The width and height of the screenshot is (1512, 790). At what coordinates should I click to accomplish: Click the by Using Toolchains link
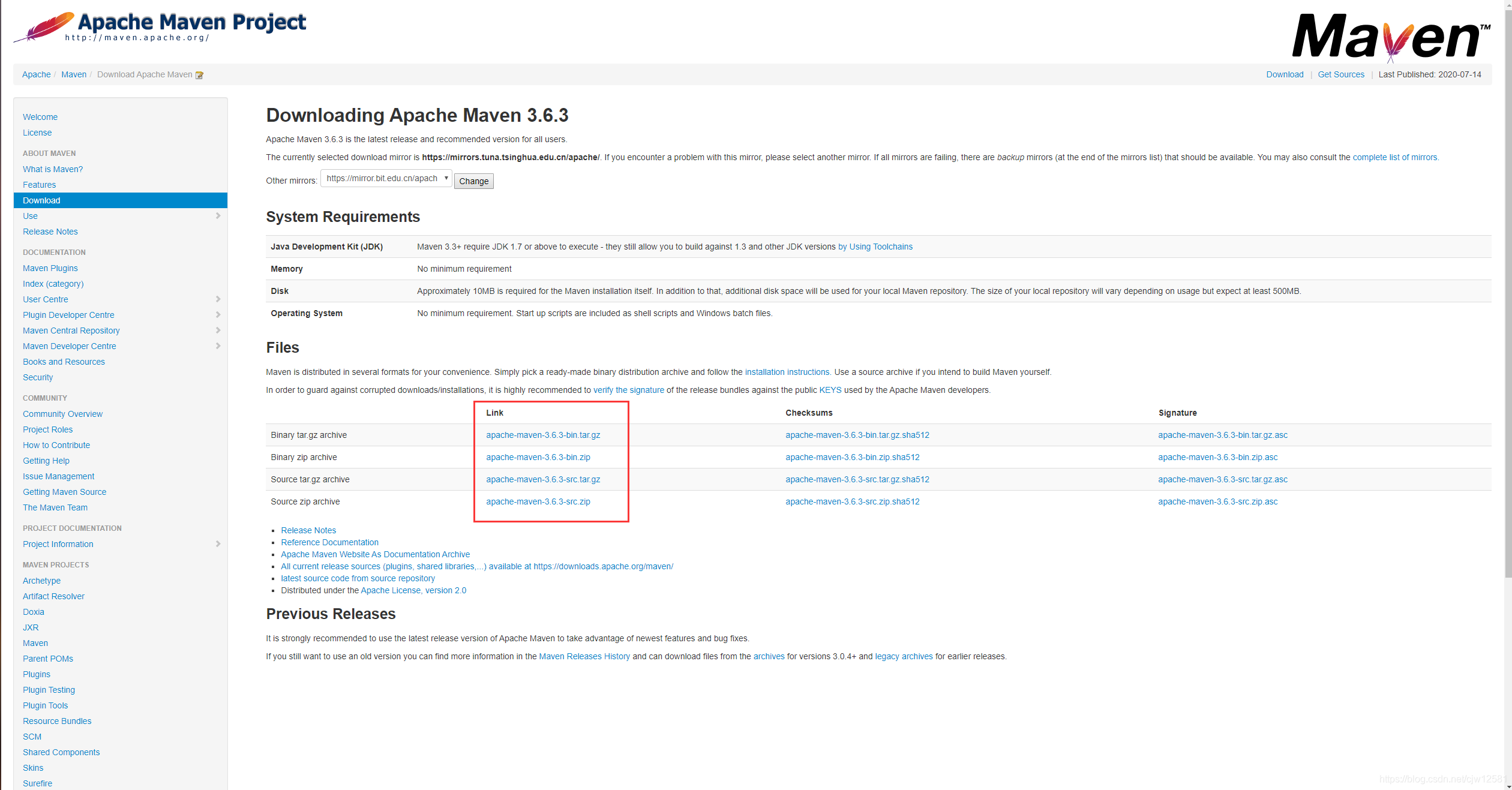click(875, 247)
